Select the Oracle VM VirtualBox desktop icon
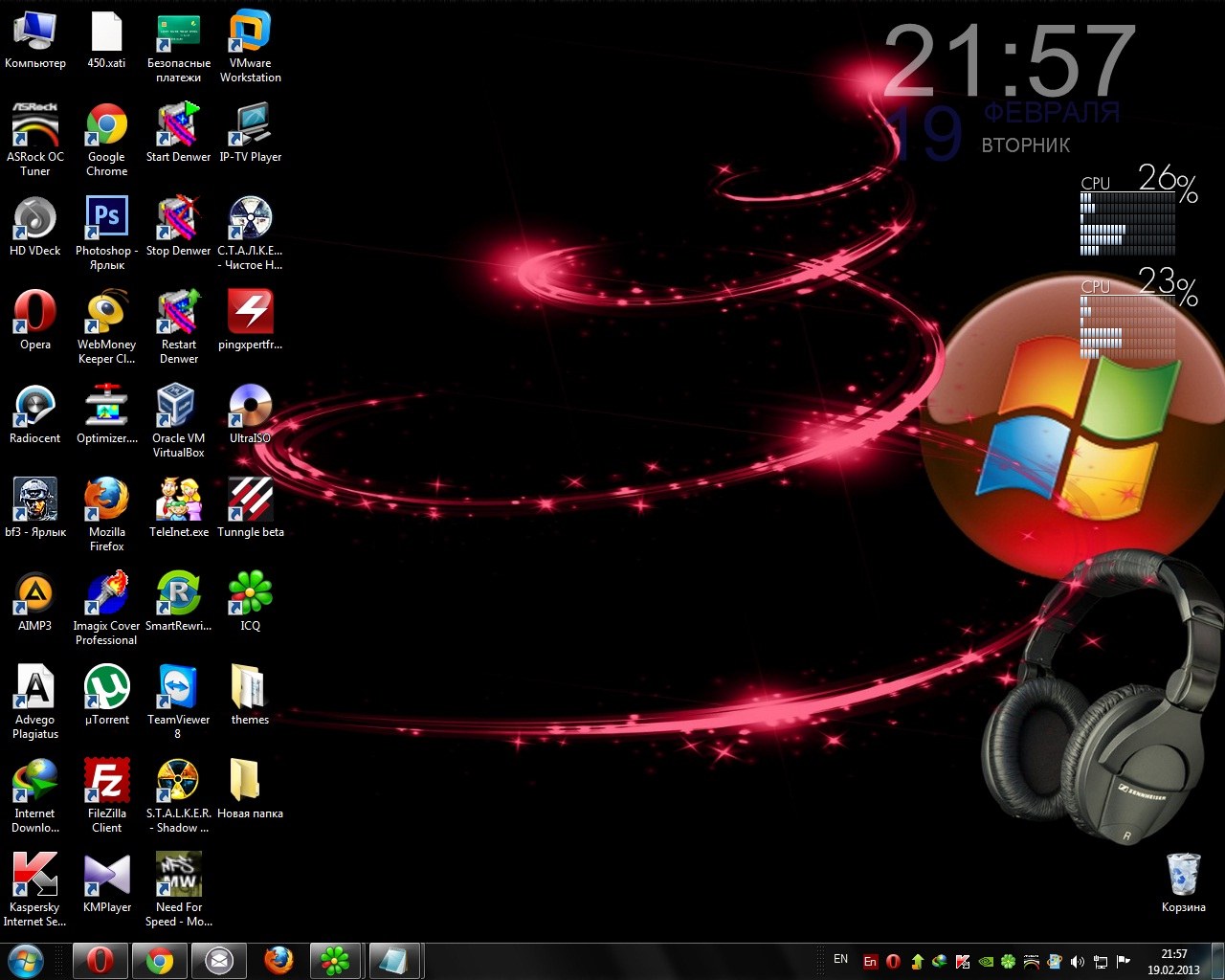The height and width of the screenshot is (980, 1225). pyautogui.click(x=178, y=407)
